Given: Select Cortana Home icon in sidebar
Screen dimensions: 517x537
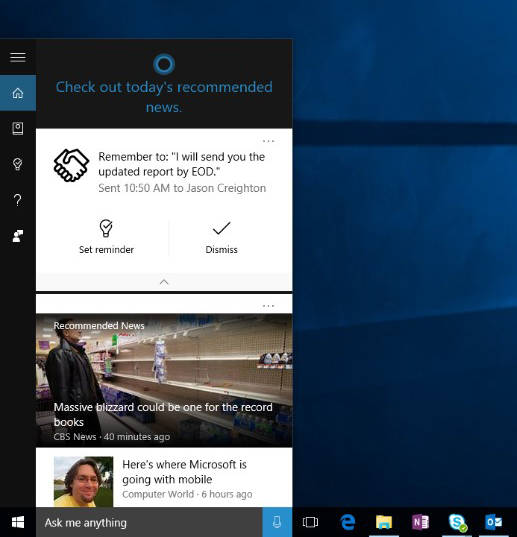Looking at the screenshot, I should click(18, 93).
